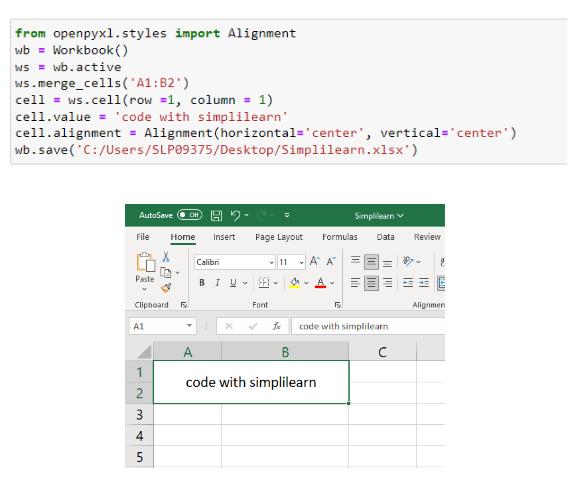Switch to the Insert tab
This screenshot has width=587, height=500.
tap(224, 237)
